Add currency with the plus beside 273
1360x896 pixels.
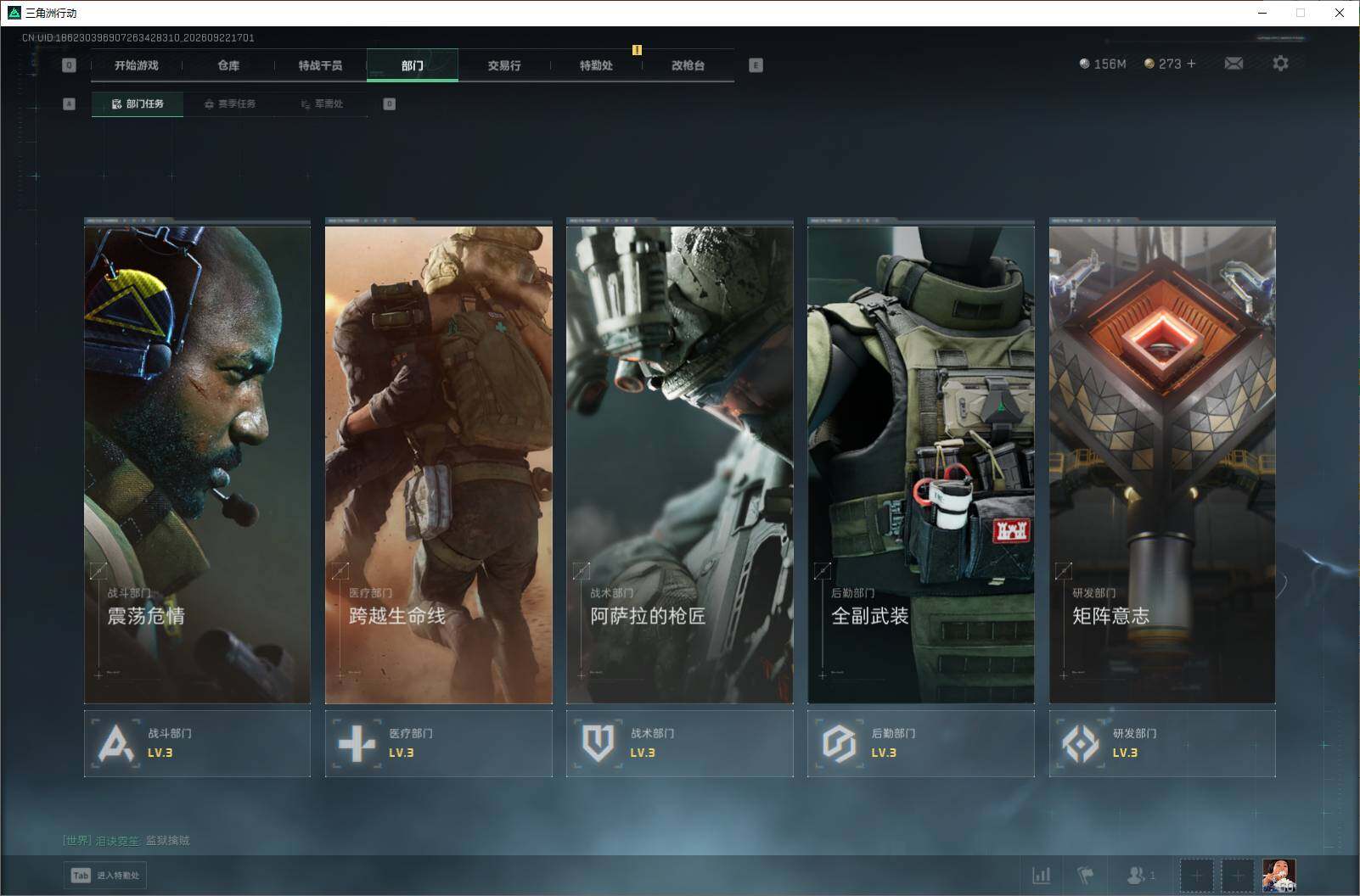1191,64
